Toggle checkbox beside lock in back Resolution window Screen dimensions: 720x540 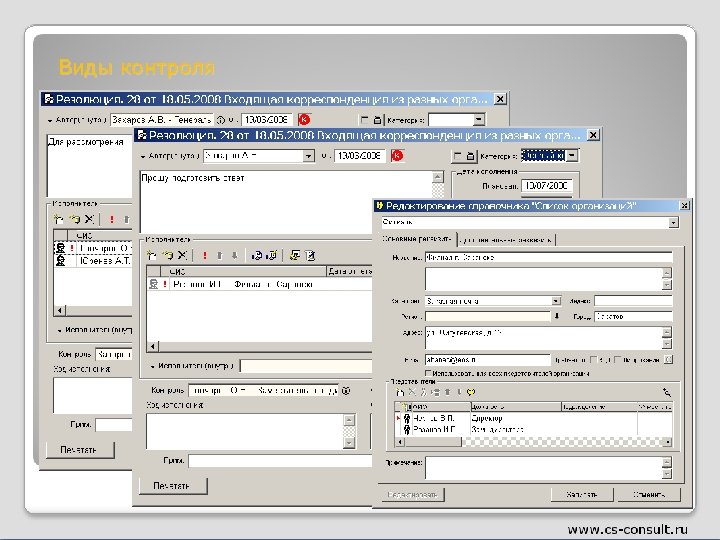pyautogui.click(x=365, y=120)
